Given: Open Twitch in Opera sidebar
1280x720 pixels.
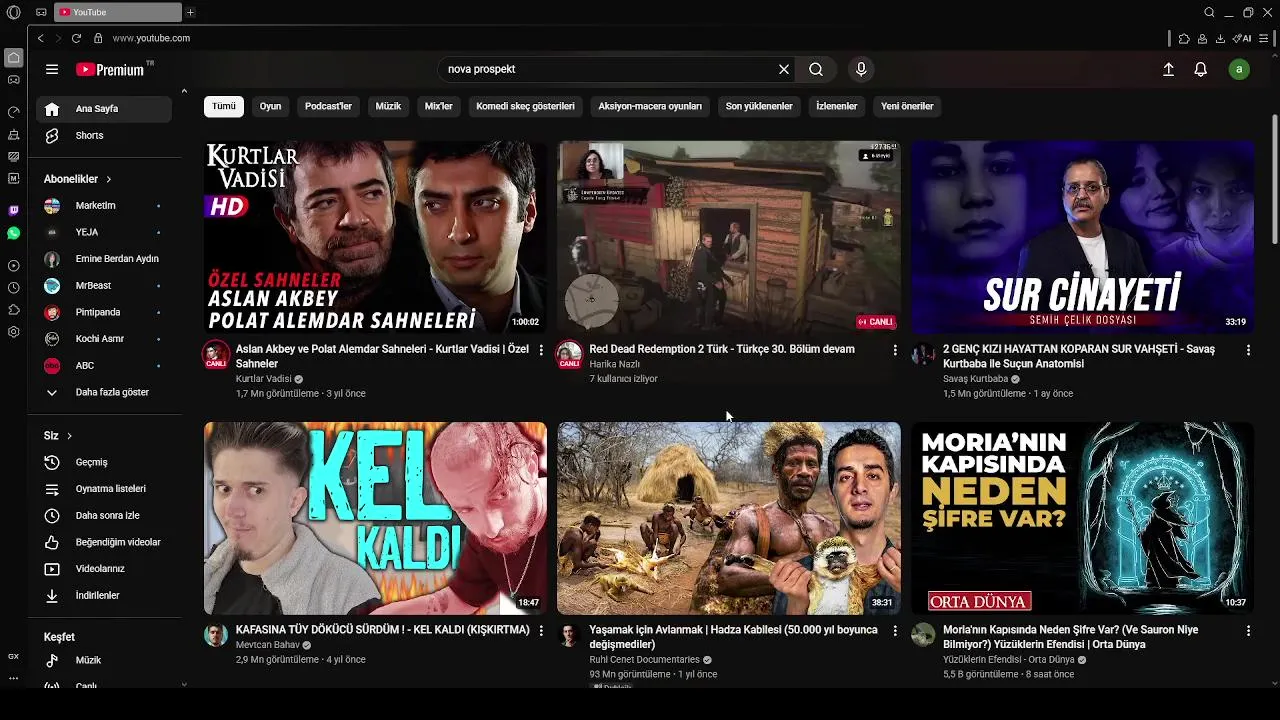Looking at the screenshot, I should (x=13, y=211).
